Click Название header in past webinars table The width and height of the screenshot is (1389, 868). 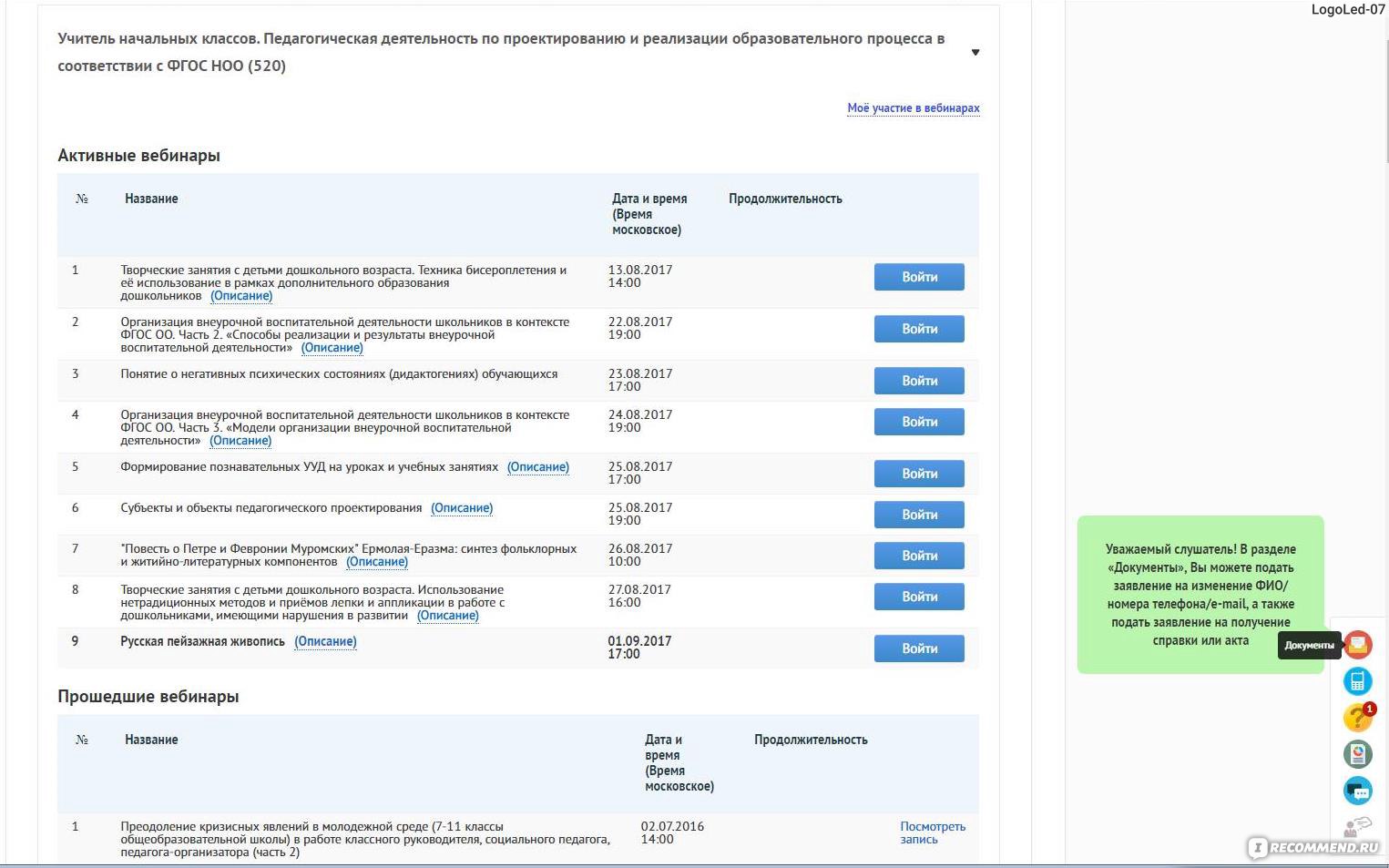pos(151,740)
